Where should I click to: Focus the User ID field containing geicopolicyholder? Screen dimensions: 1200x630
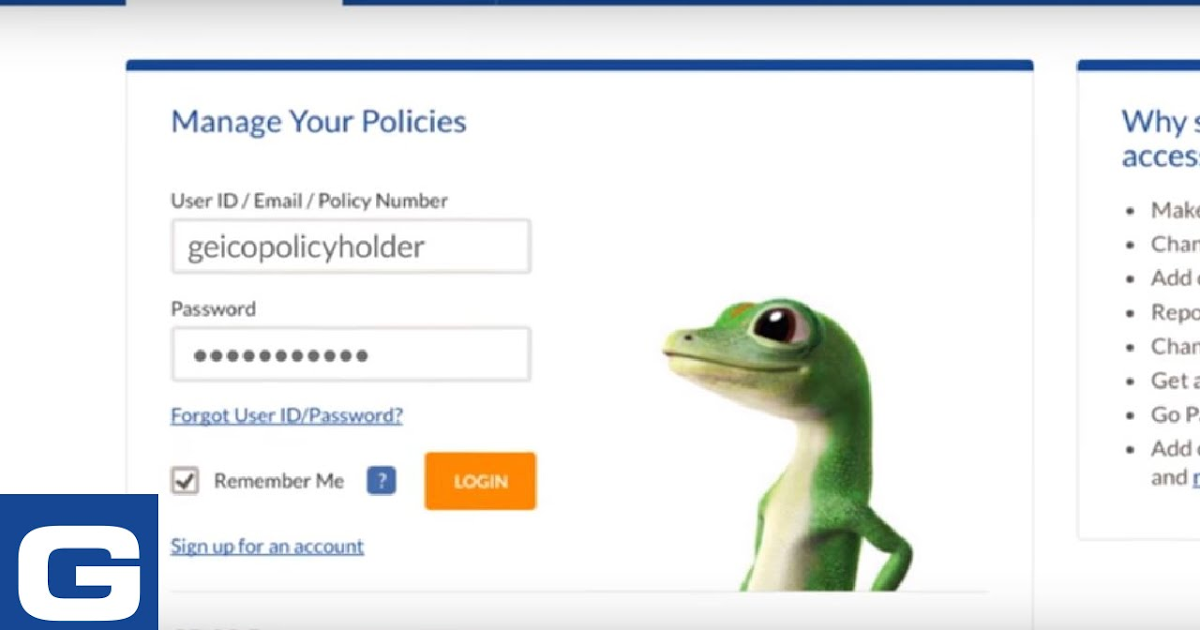(351, 247)
